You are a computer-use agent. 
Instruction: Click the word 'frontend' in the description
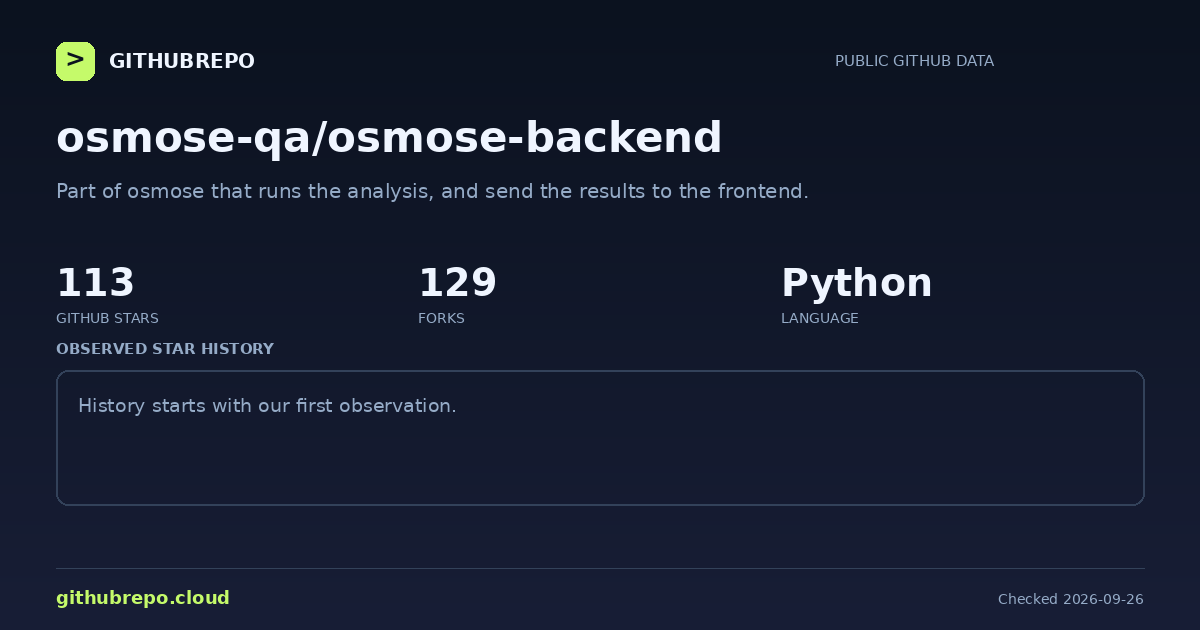[x=761, y=191]
